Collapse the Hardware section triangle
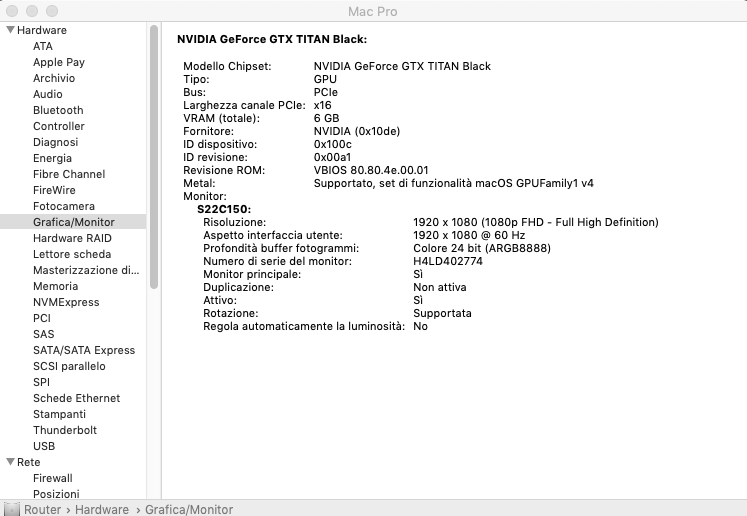 [10, 30]
